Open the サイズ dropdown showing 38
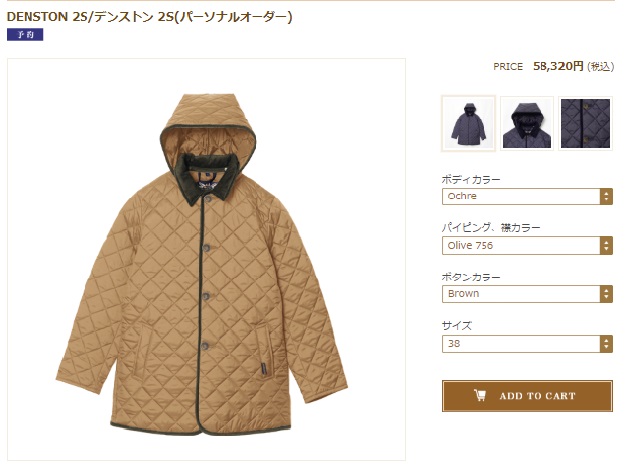 pos(527,344)
